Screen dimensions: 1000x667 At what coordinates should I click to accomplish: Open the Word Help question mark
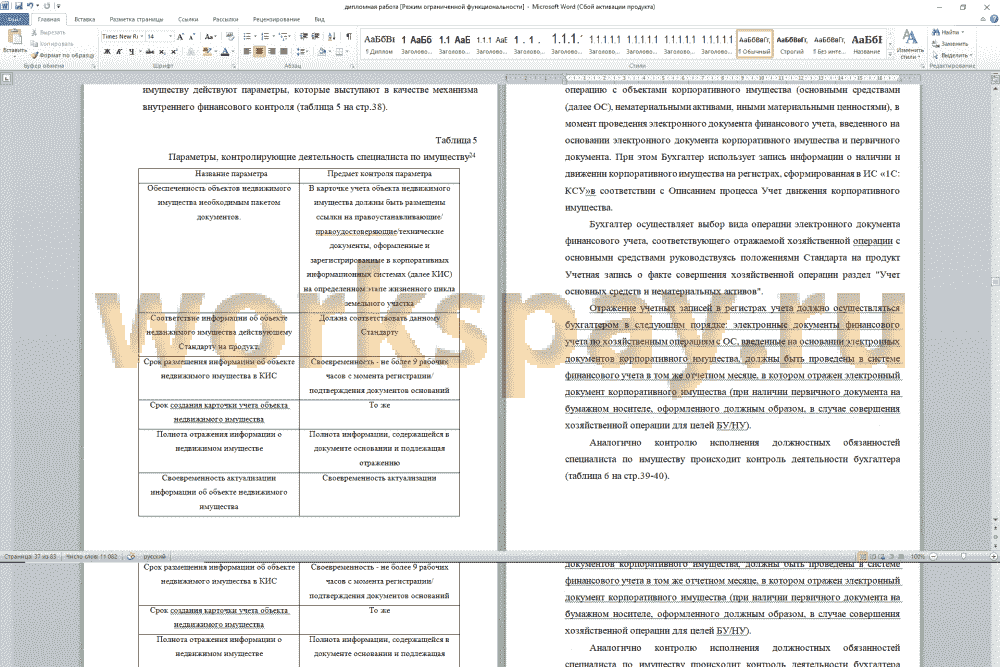[992, 19]
